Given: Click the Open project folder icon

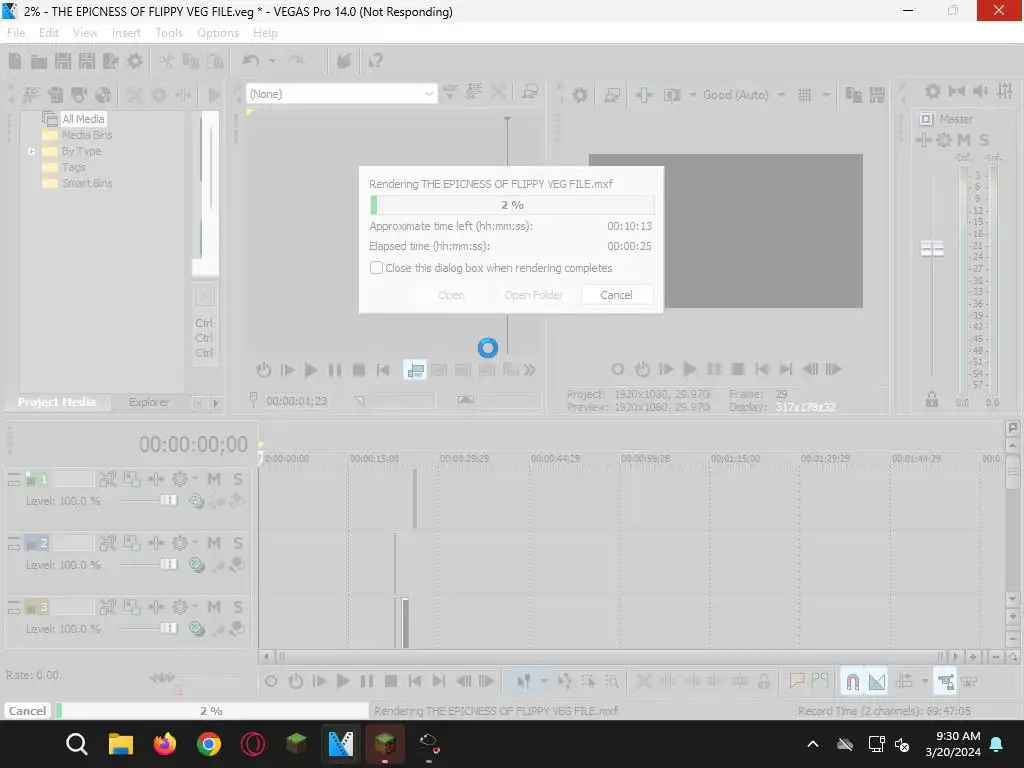Looking at the screenshot, I should point(39,61).
